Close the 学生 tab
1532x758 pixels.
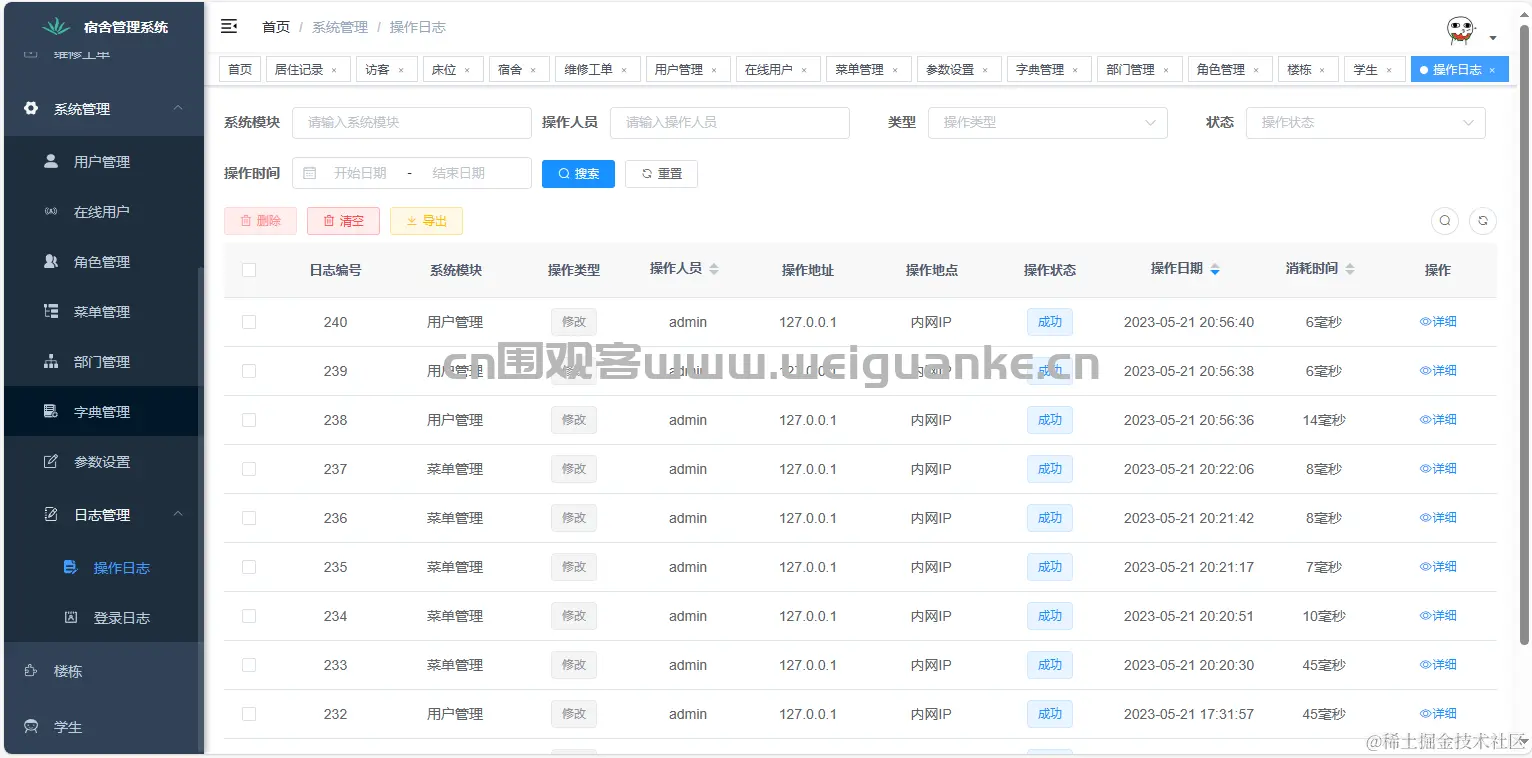coord(1389,70)
